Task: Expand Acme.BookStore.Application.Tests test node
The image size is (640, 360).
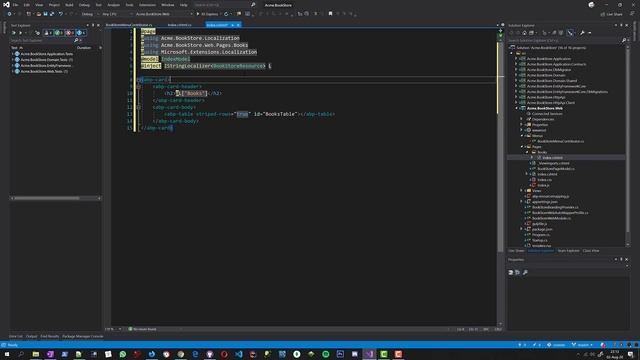Action: click(x=13, y=54)
